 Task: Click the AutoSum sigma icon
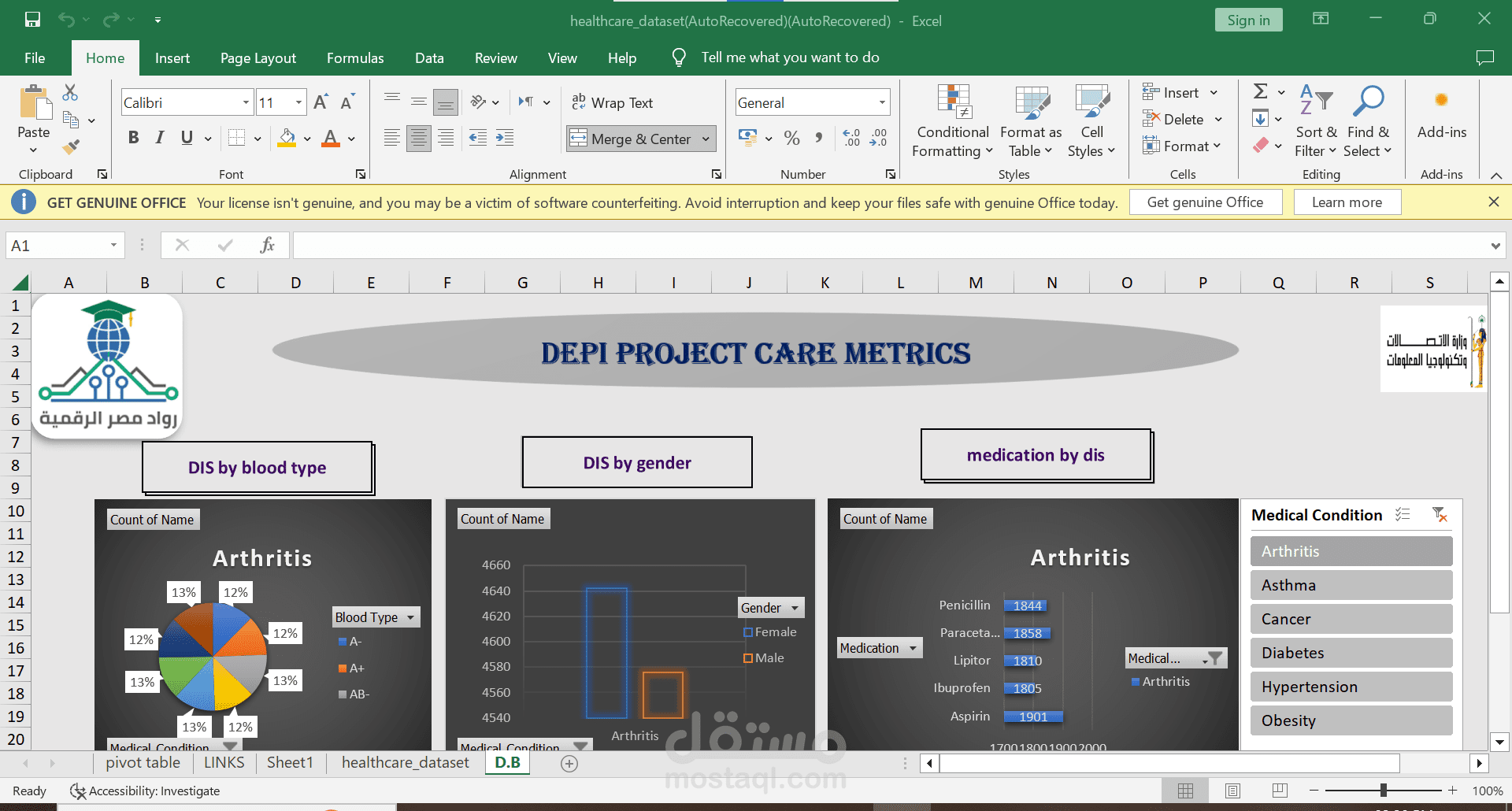pos(1261,92)
